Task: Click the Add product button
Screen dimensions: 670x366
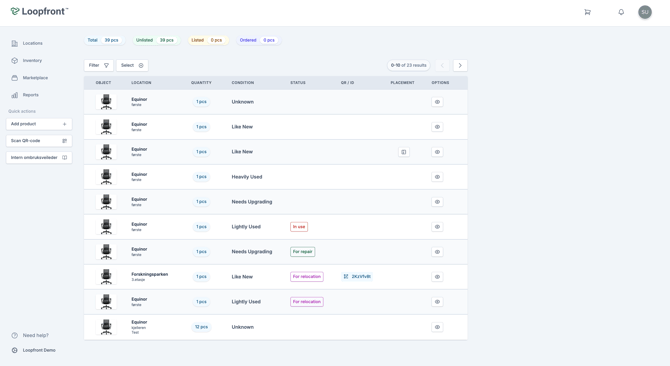Action: tap(39, 124)
